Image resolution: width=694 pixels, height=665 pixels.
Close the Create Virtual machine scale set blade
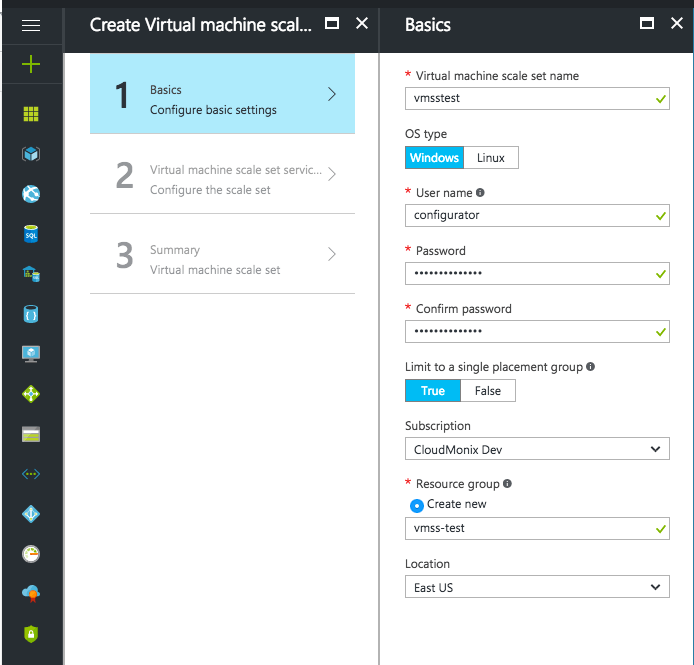pos(362,23)
